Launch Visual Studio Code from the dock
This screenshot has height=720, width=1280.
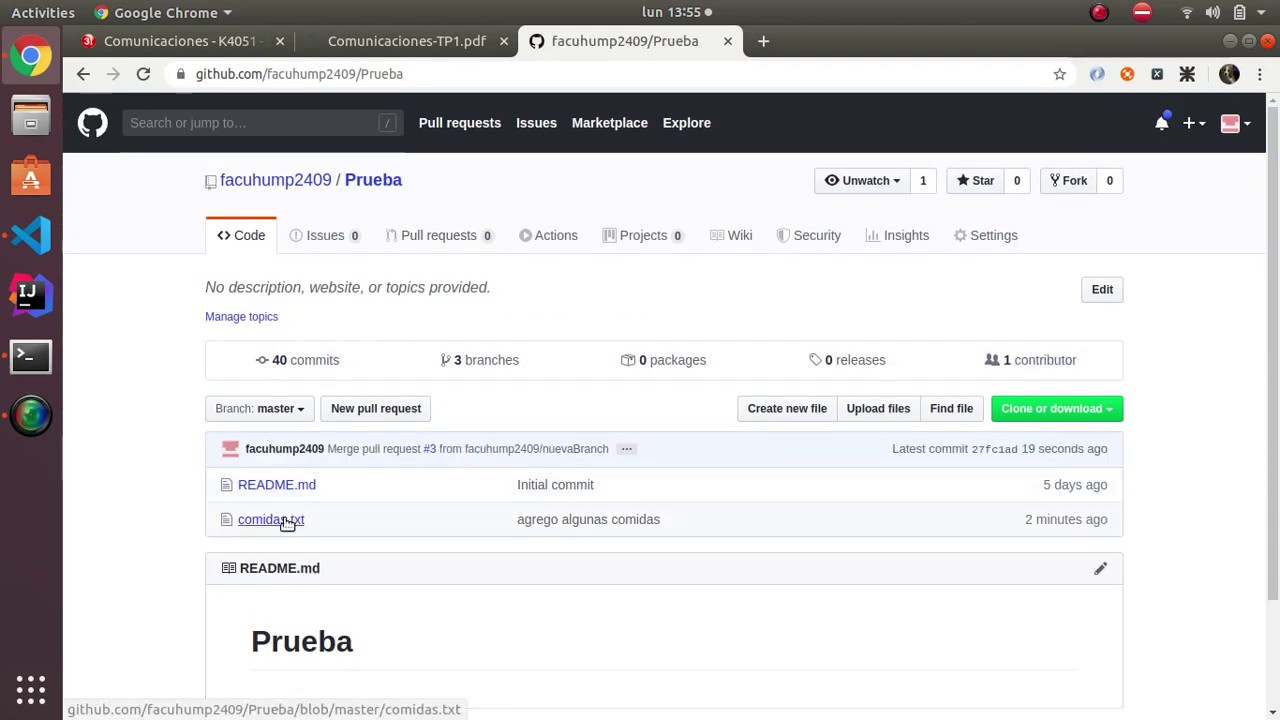(x=31, y=236)
